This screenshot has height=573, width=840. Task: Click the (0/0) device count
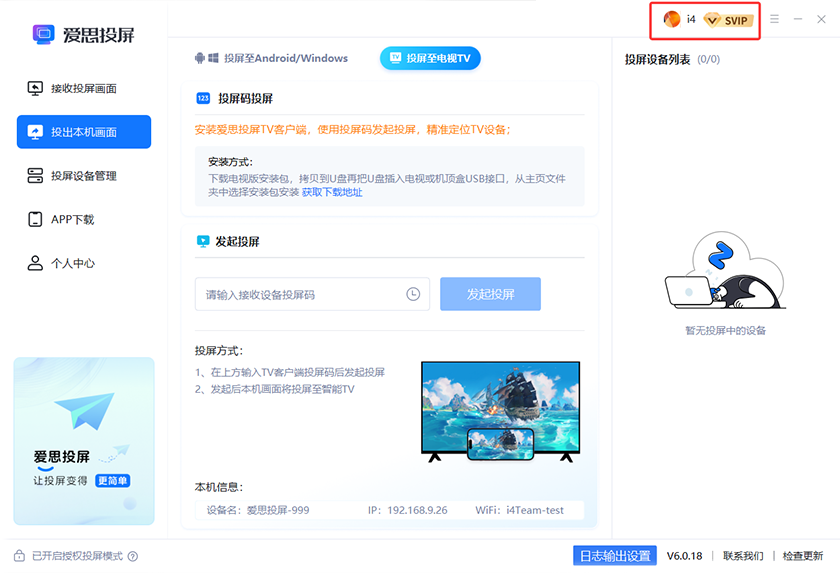click(x=708, y=59)
